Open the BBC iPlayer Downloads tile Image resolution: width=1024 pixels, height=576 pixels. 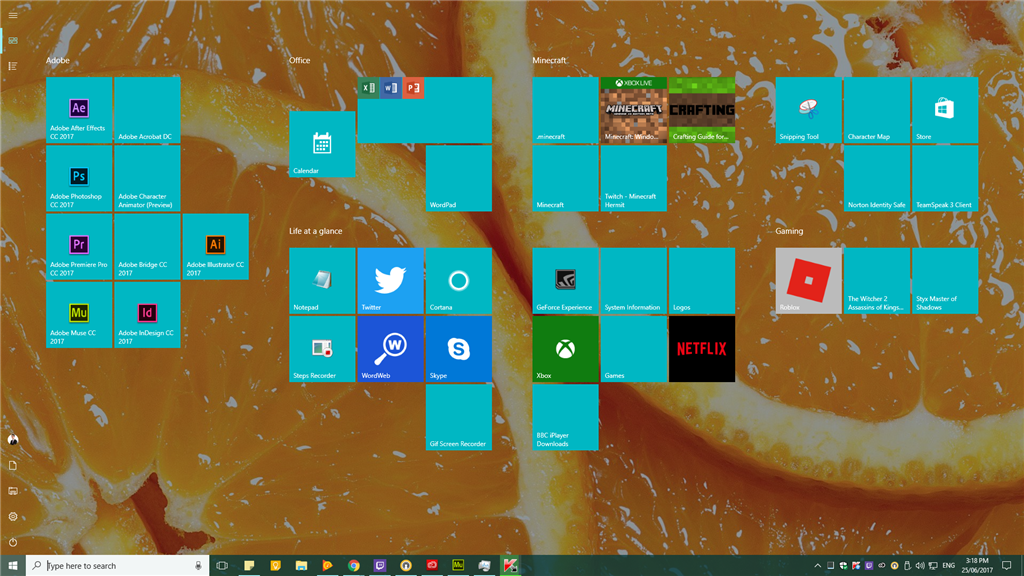tap(566, 417)
